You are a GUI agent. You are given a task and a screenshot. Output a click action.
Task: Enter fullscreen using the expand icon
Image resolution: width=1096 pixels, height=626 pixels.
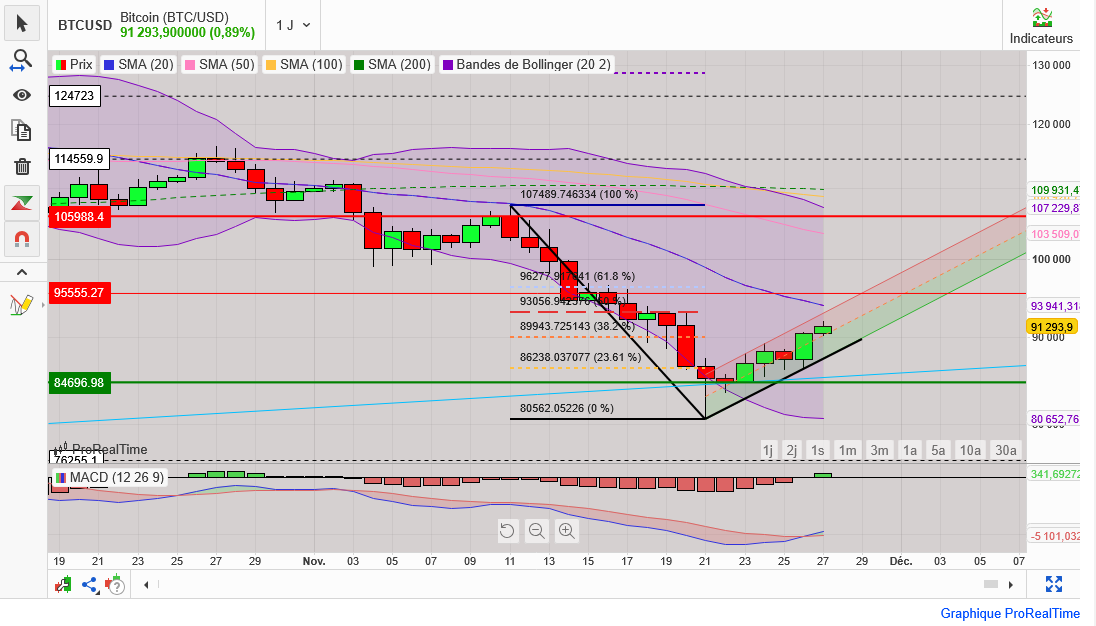coord(1053,584)
